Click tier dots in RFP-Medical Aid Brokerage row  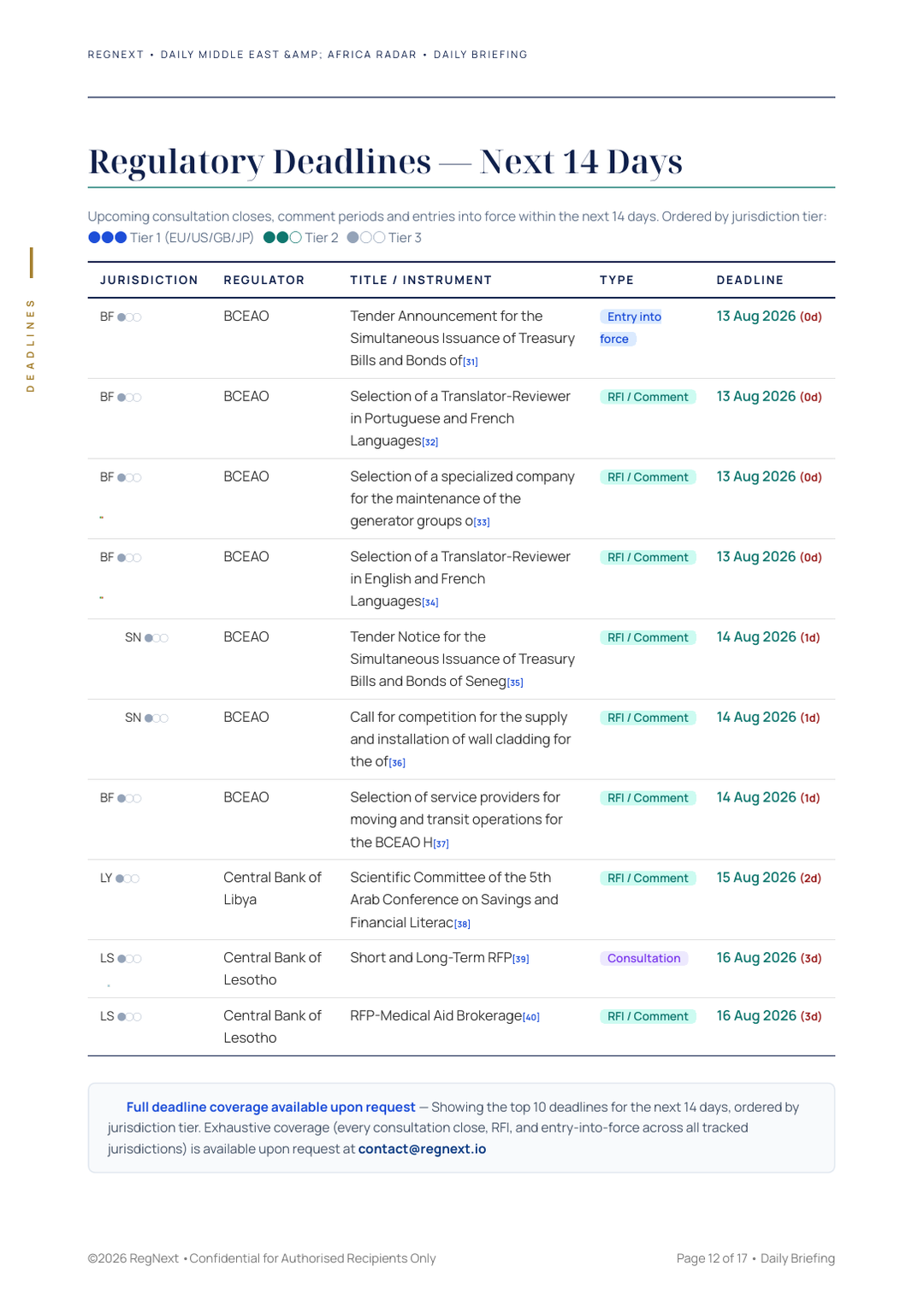[129, 1017]
